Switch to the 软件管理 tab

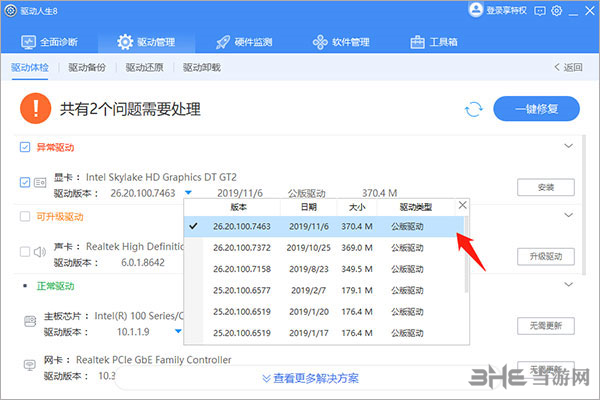[x=341, y=42]
